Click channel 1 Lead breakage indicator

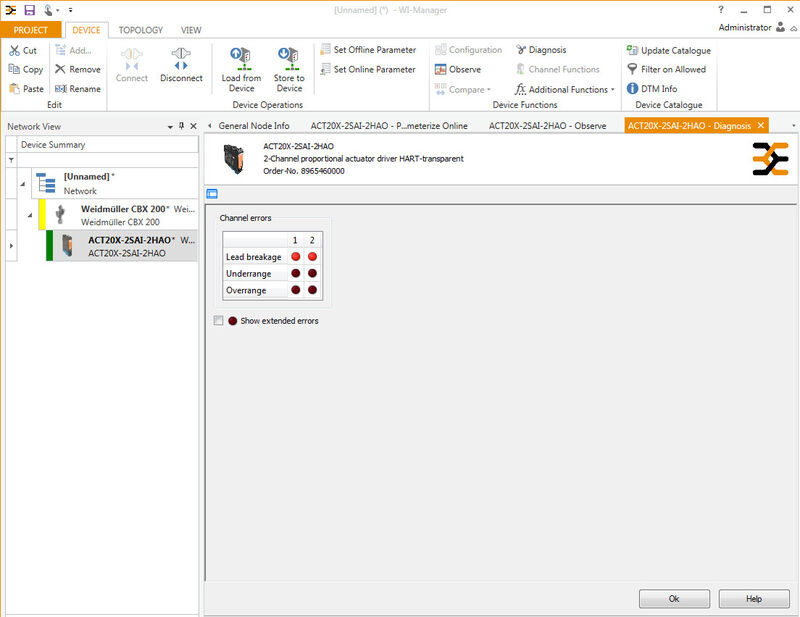coord(295,257)
